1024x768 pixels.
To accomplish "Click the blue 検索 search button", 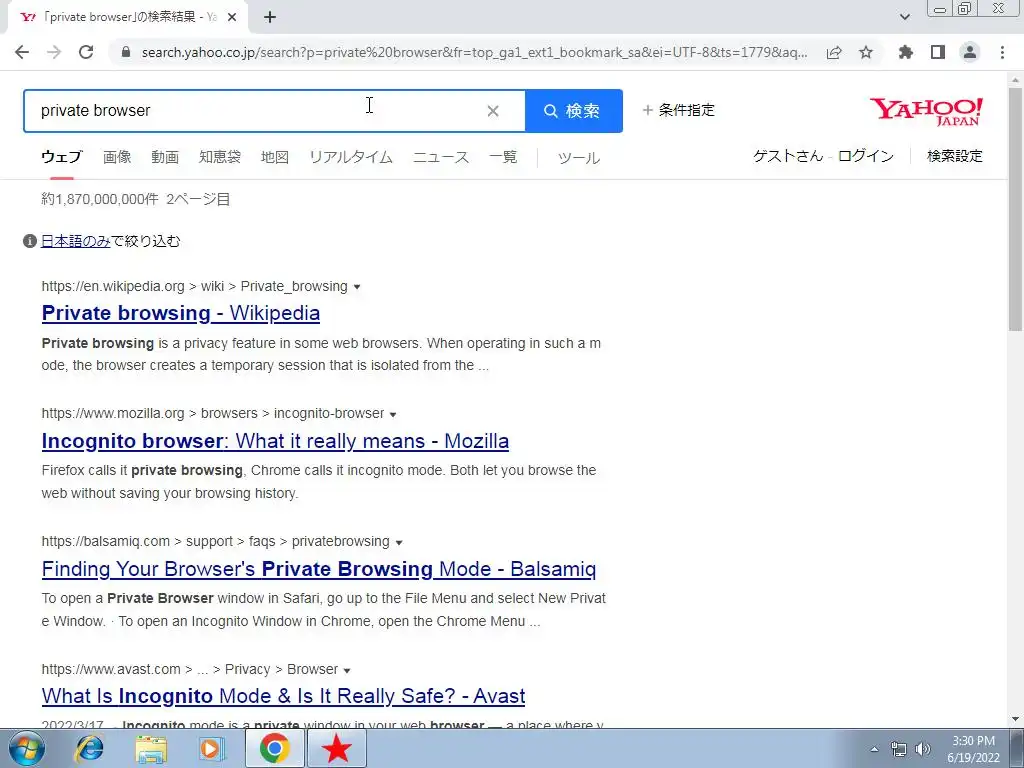I will (x=573, y=111).
